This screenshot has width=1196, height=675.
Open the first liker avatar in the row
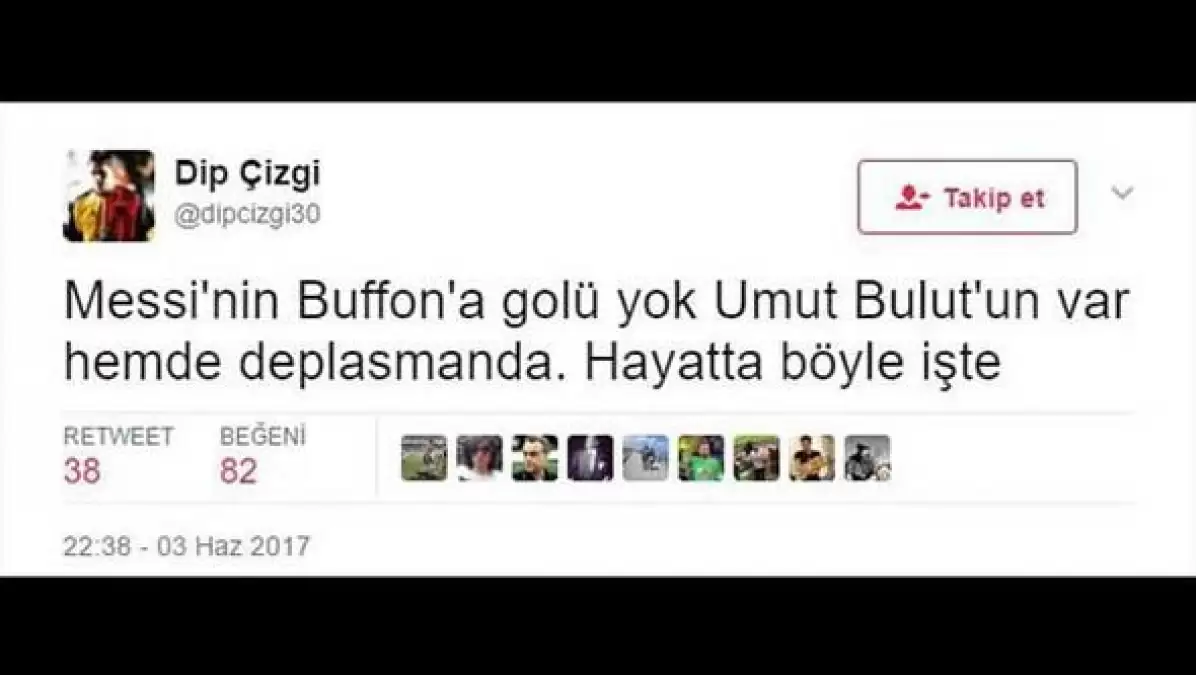(x=424, y=458)
